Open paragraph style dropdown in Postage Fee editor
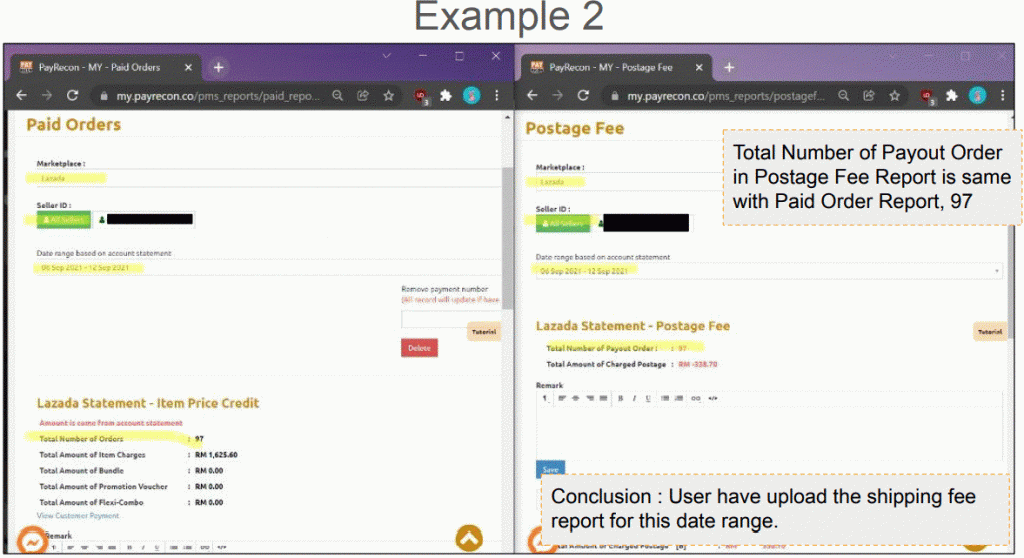Image resolution: width=1024 pixels, height=558 pixels. (x=545, y=398)
